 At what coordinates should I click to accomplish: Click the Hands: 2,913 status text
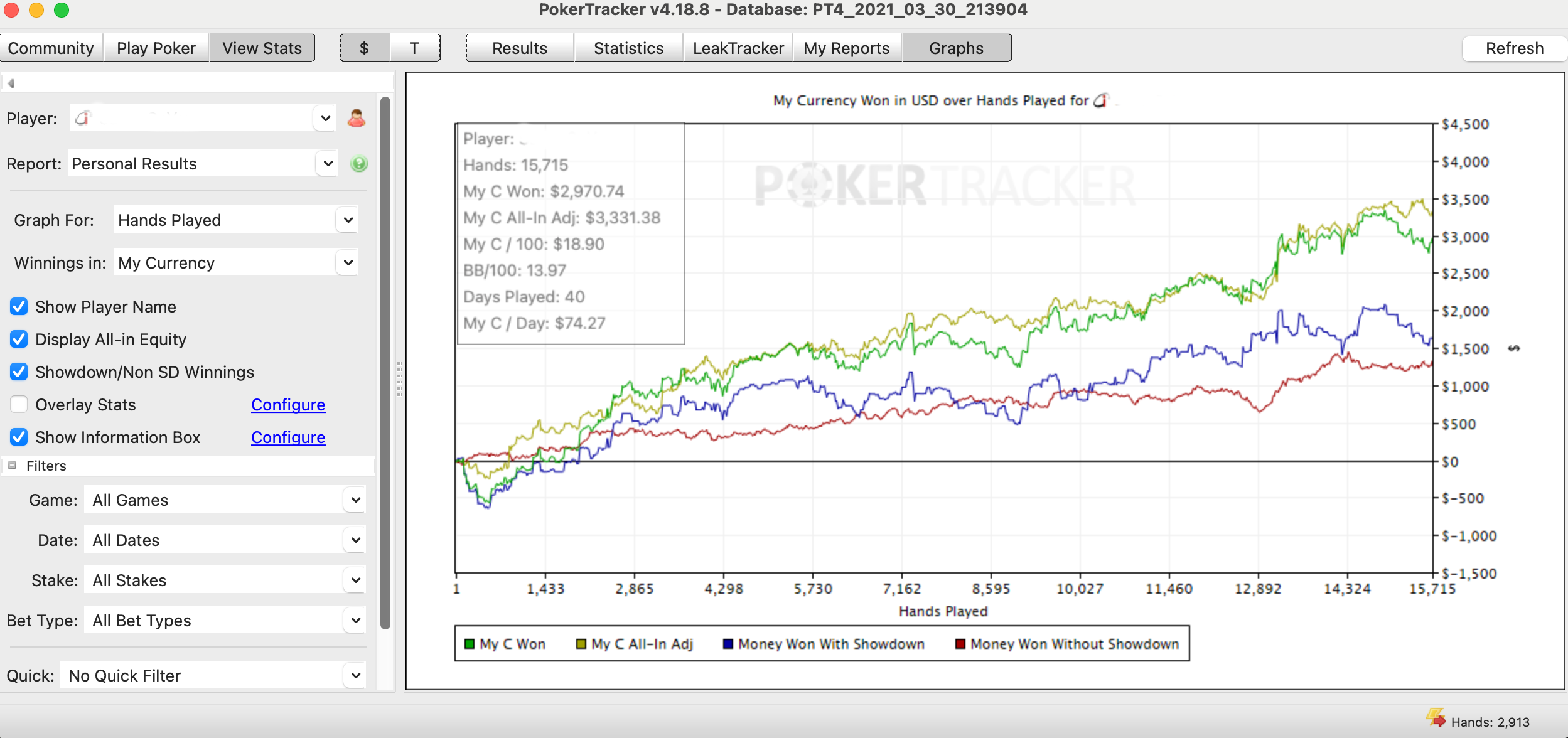(x=1490, y=722)
